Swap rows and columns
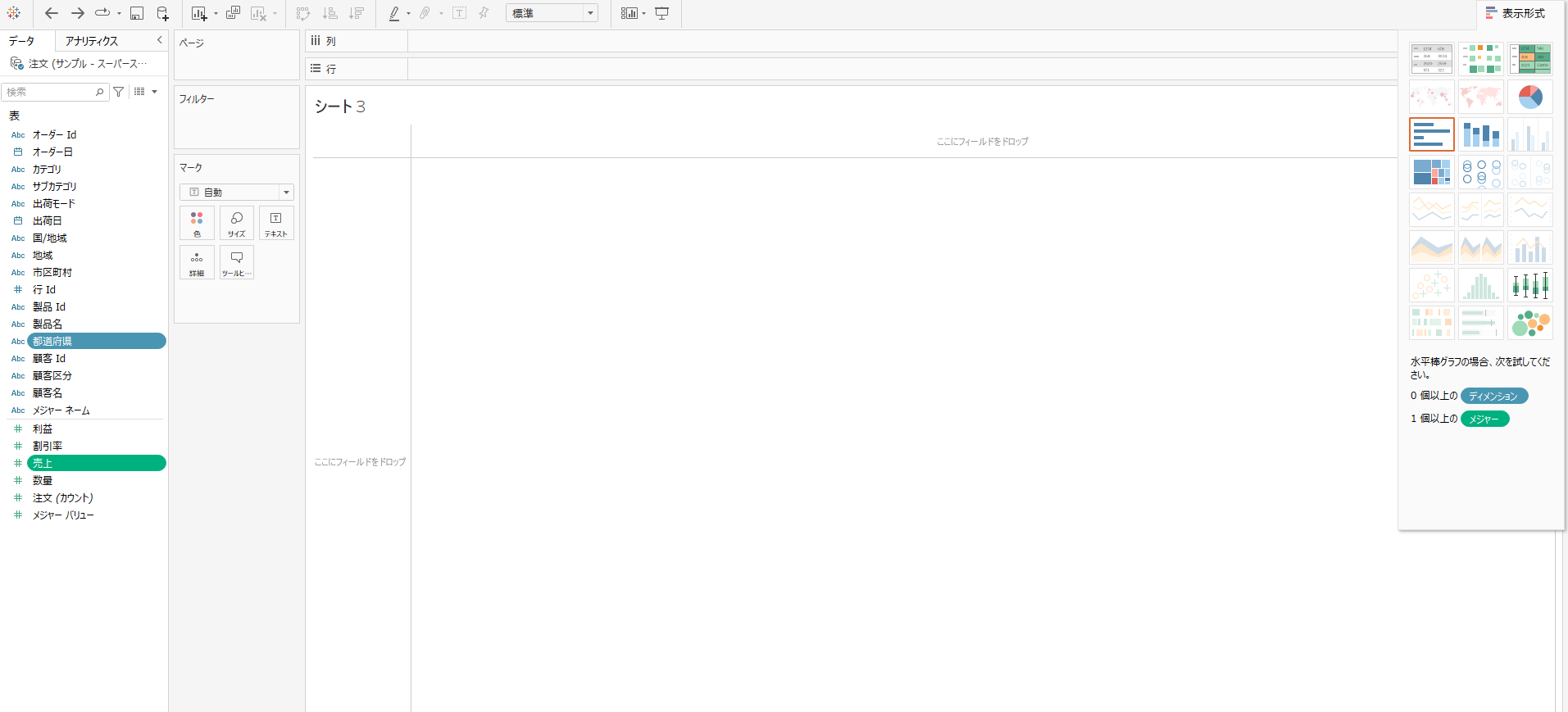This screenshot has width=1568, height=712. 303,13
